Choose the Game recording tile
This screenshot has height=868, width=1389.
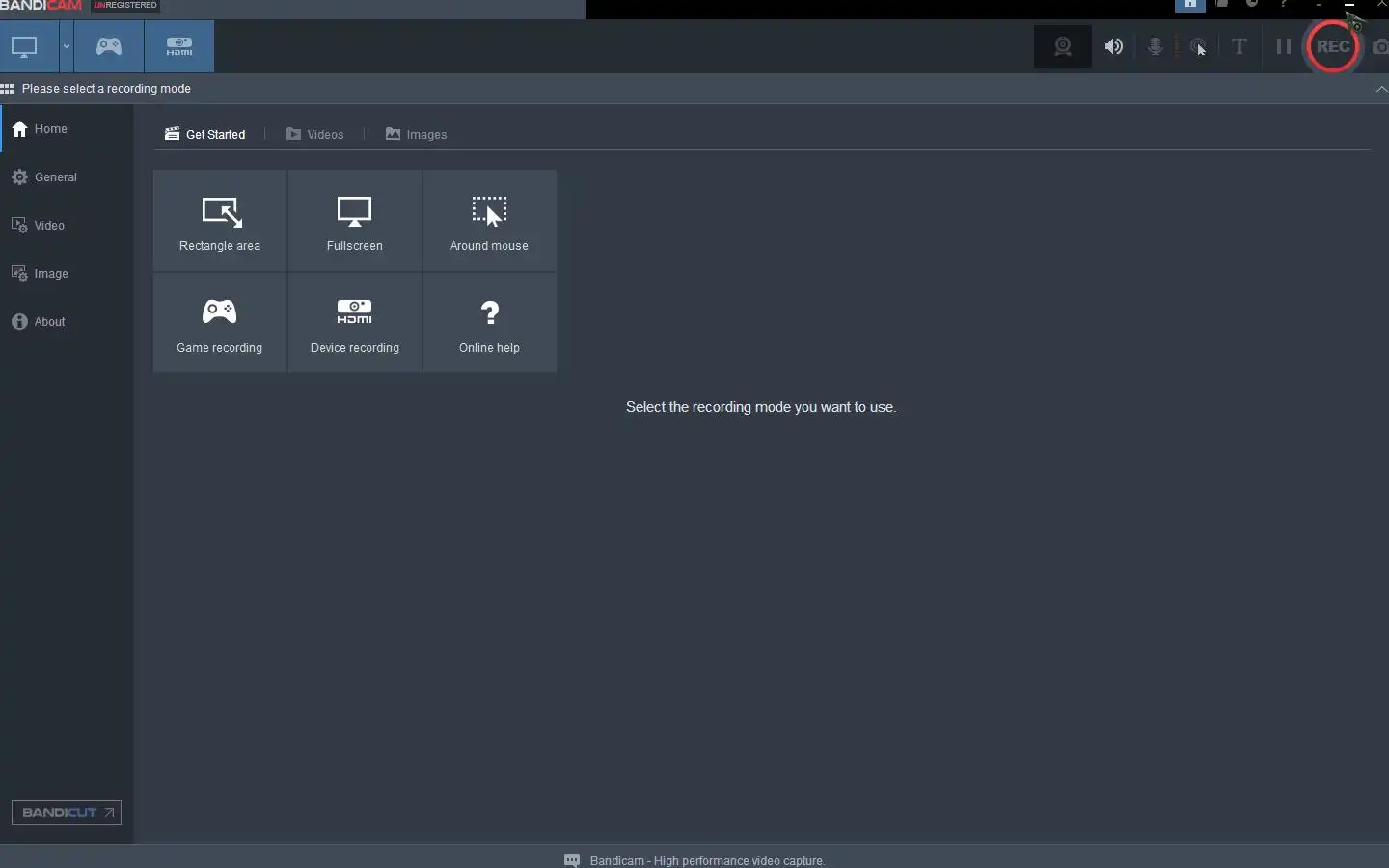[220, 323]
